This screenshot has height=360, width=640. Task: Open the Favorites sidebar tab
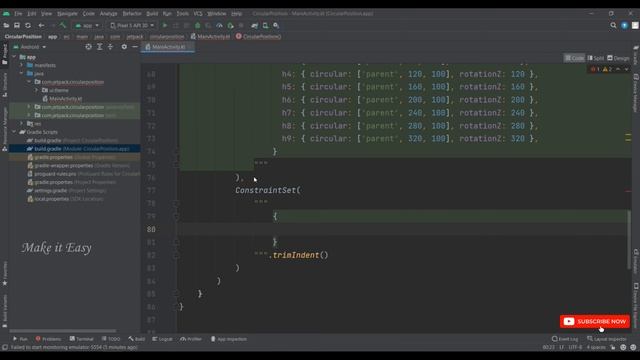(4, 273)
